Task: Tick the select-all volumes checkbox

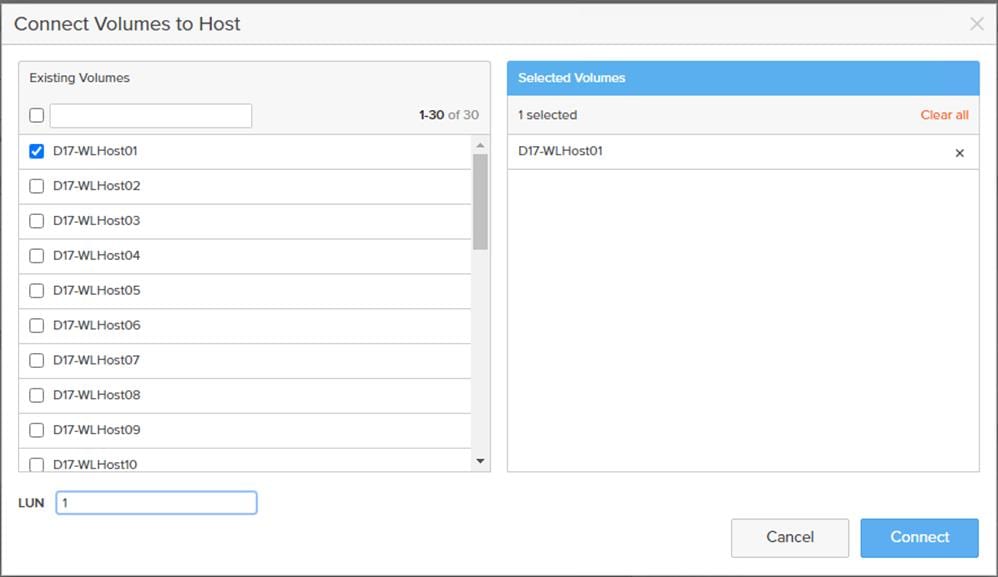Action: [37, 116]
